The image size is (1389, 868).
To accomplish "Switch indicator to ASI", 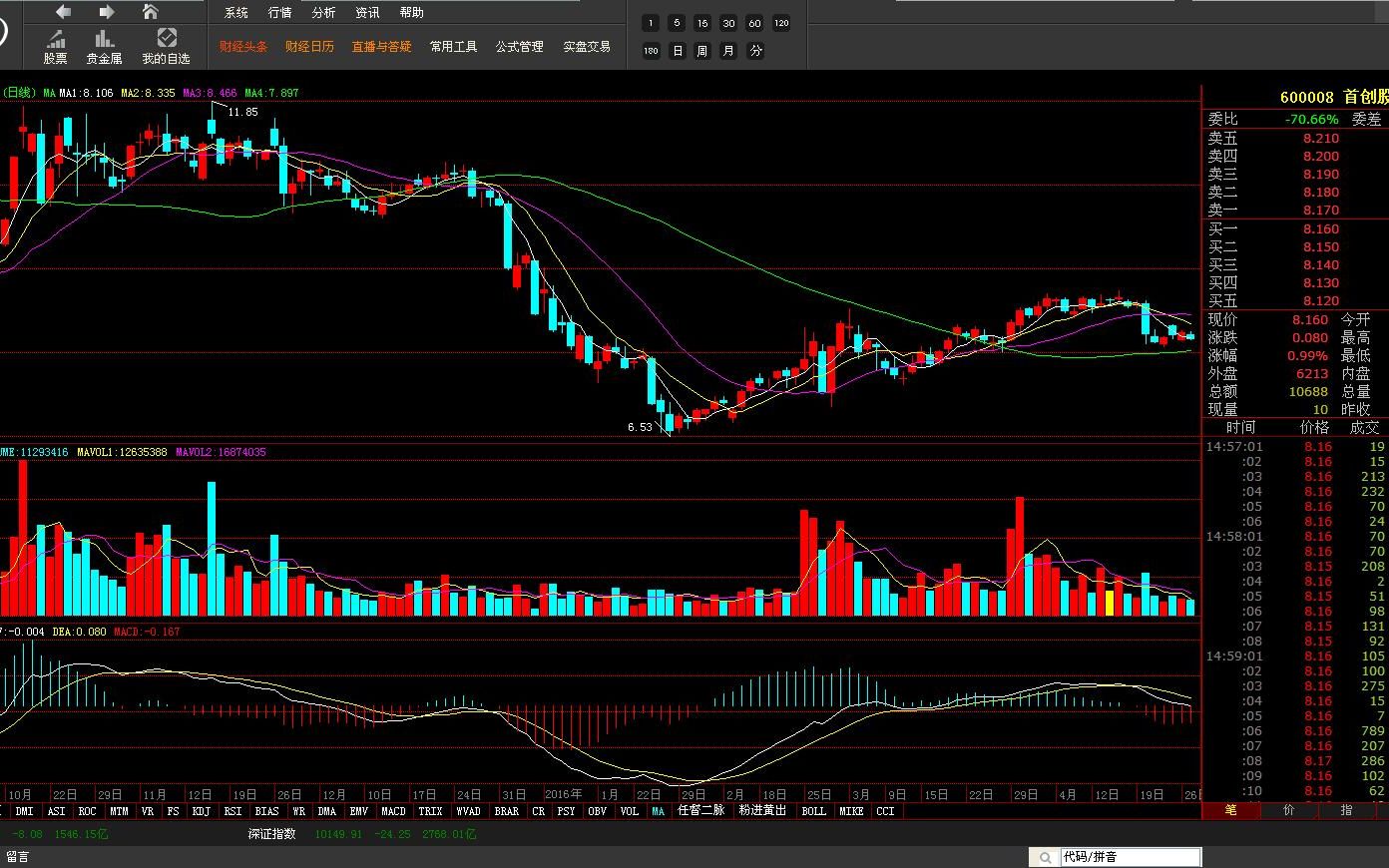I will 57,811.
